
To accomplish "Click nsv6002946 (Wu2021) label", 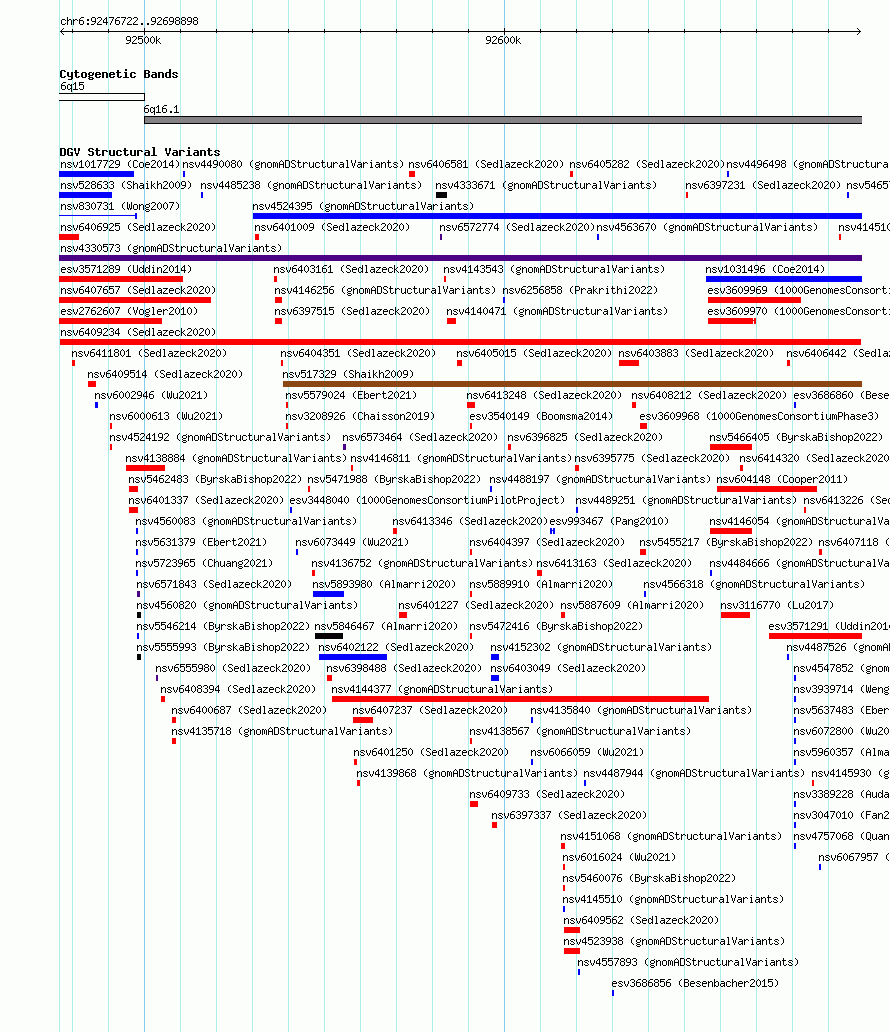I will (x=151, y=395).
